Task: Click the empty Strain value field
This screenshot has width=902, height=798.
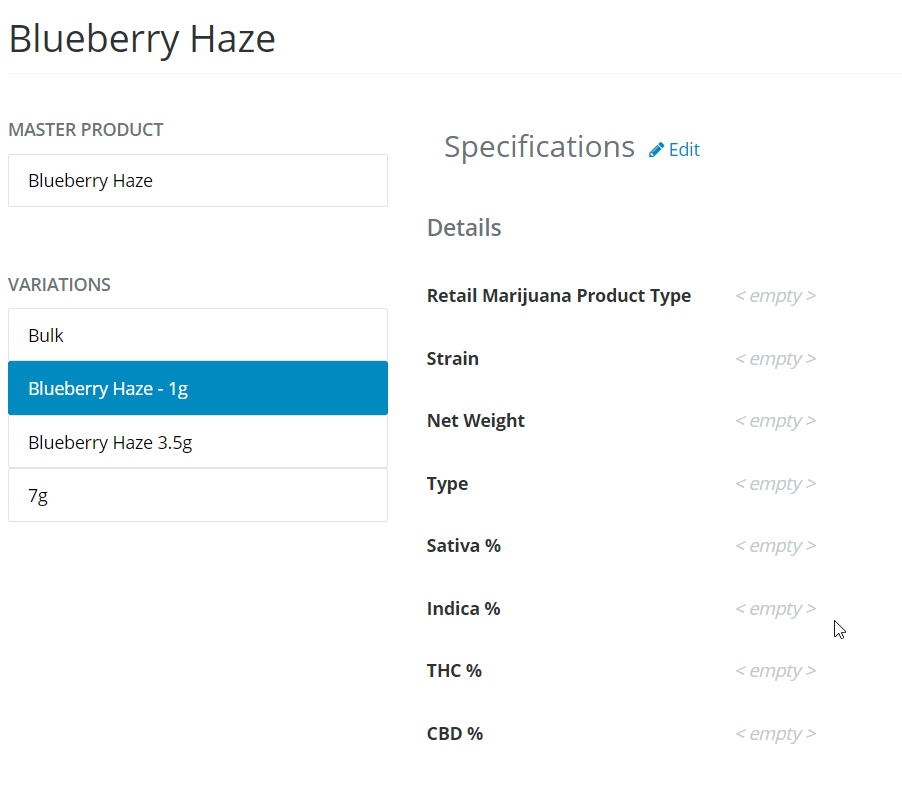Action: coord(775,358)
